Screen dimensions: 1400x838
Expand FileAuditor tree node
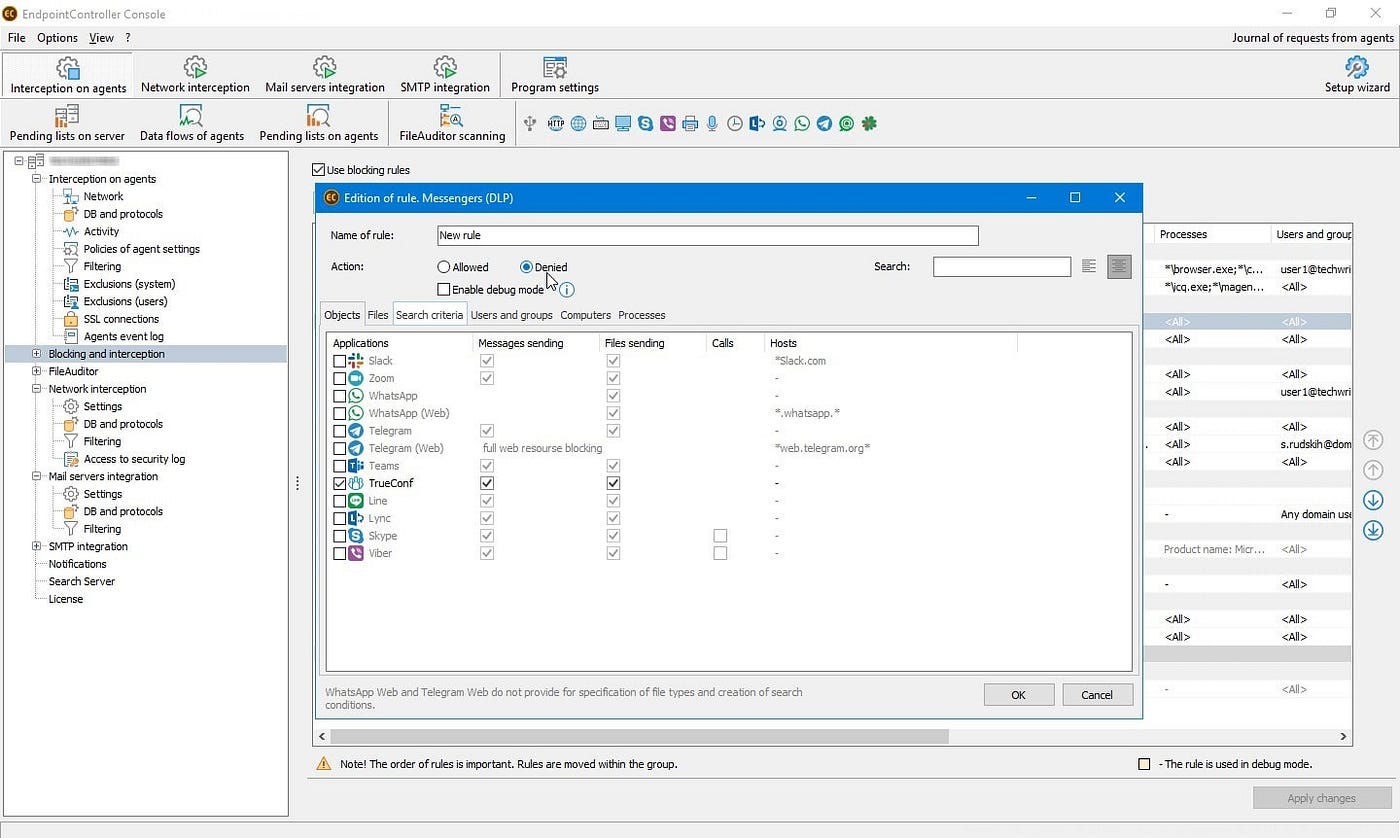[37, 371]
